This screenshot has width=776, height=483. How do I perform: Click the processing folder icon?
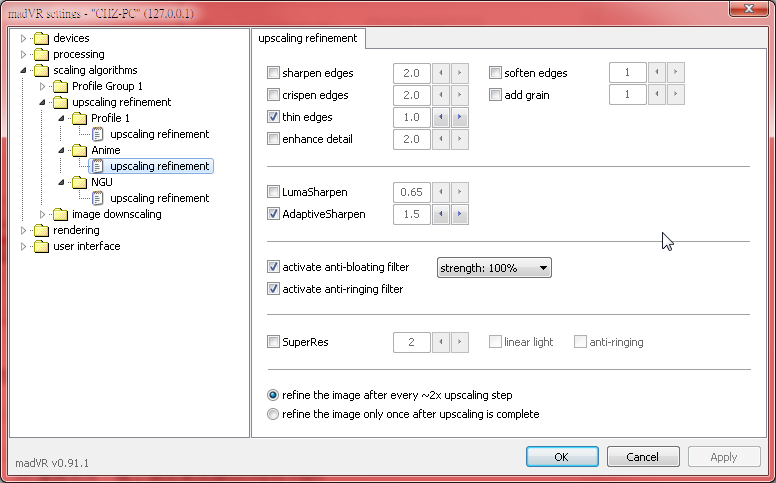[x=40, y=54]
